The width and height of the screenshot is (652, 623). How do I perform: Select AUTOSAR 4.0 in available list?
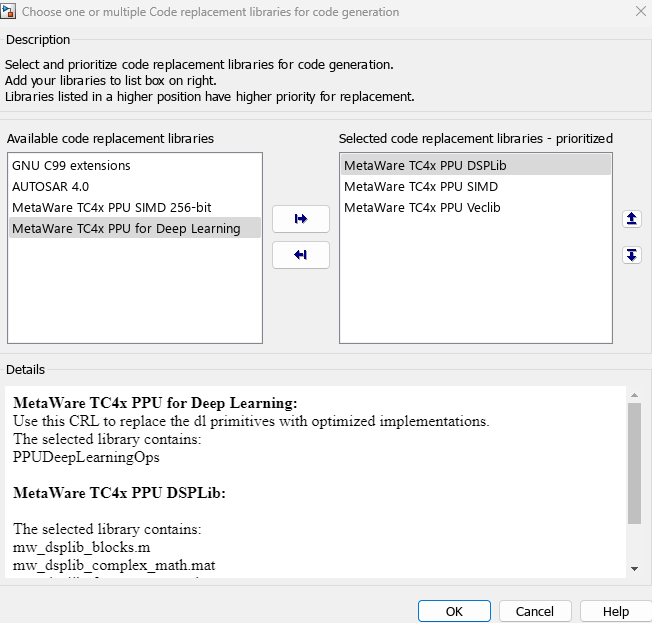coord(49,186)
